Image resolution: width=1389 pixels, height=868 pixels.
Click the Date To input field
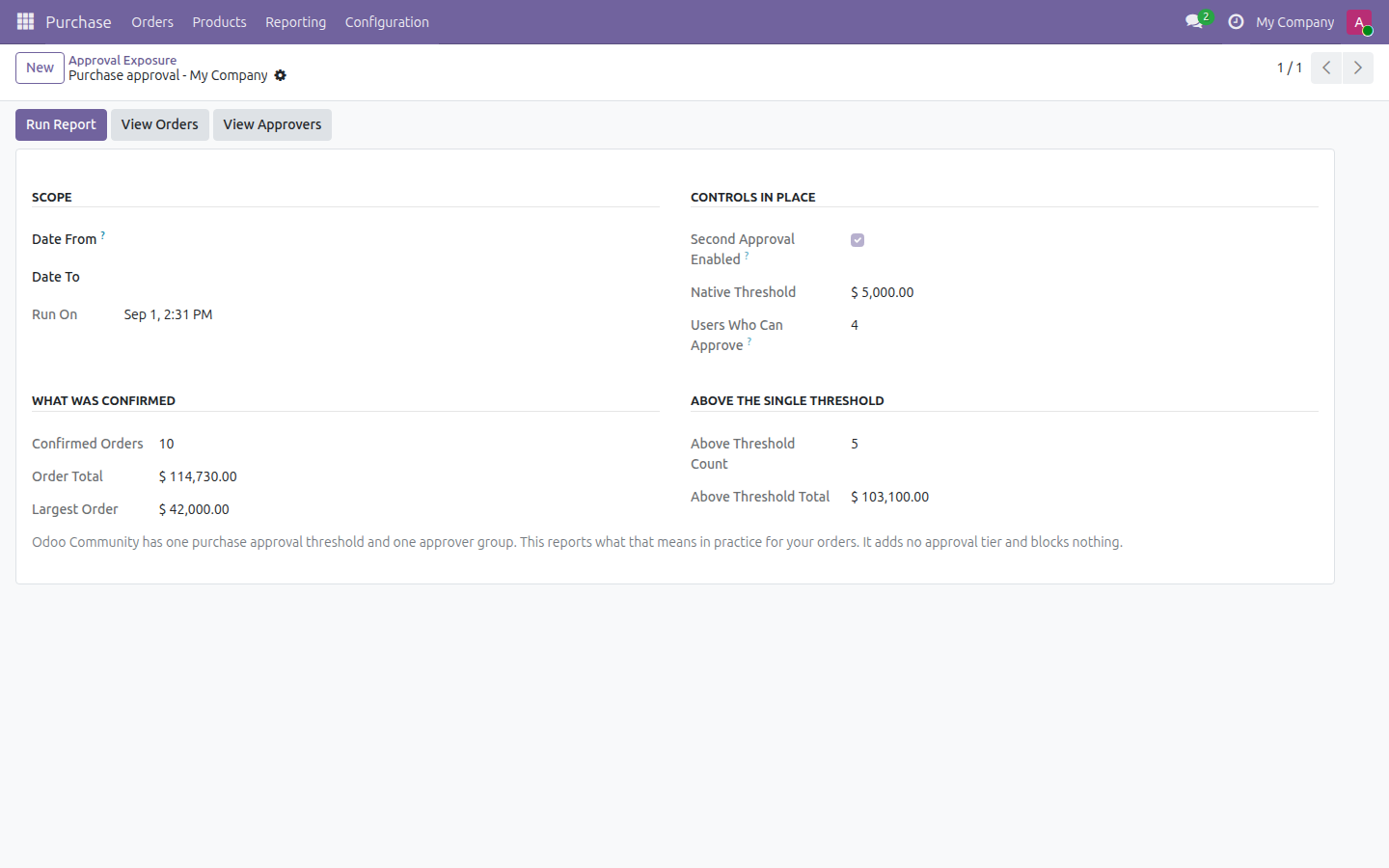392,277
